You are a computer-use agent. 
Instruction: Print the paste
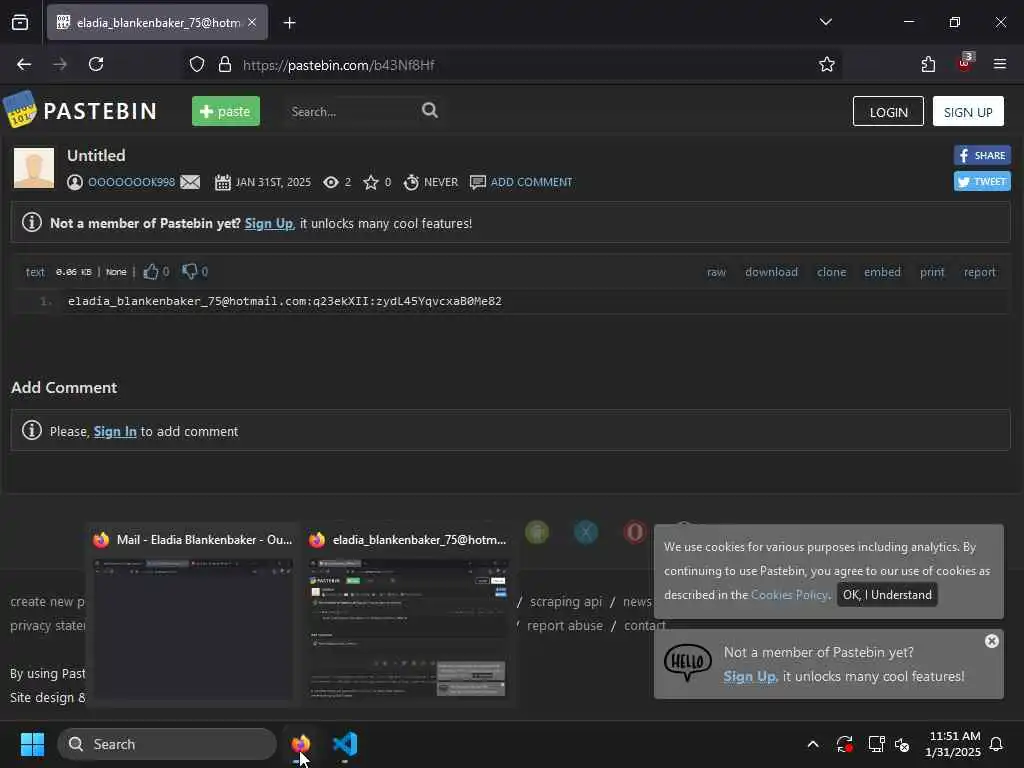tap(932, 272)
